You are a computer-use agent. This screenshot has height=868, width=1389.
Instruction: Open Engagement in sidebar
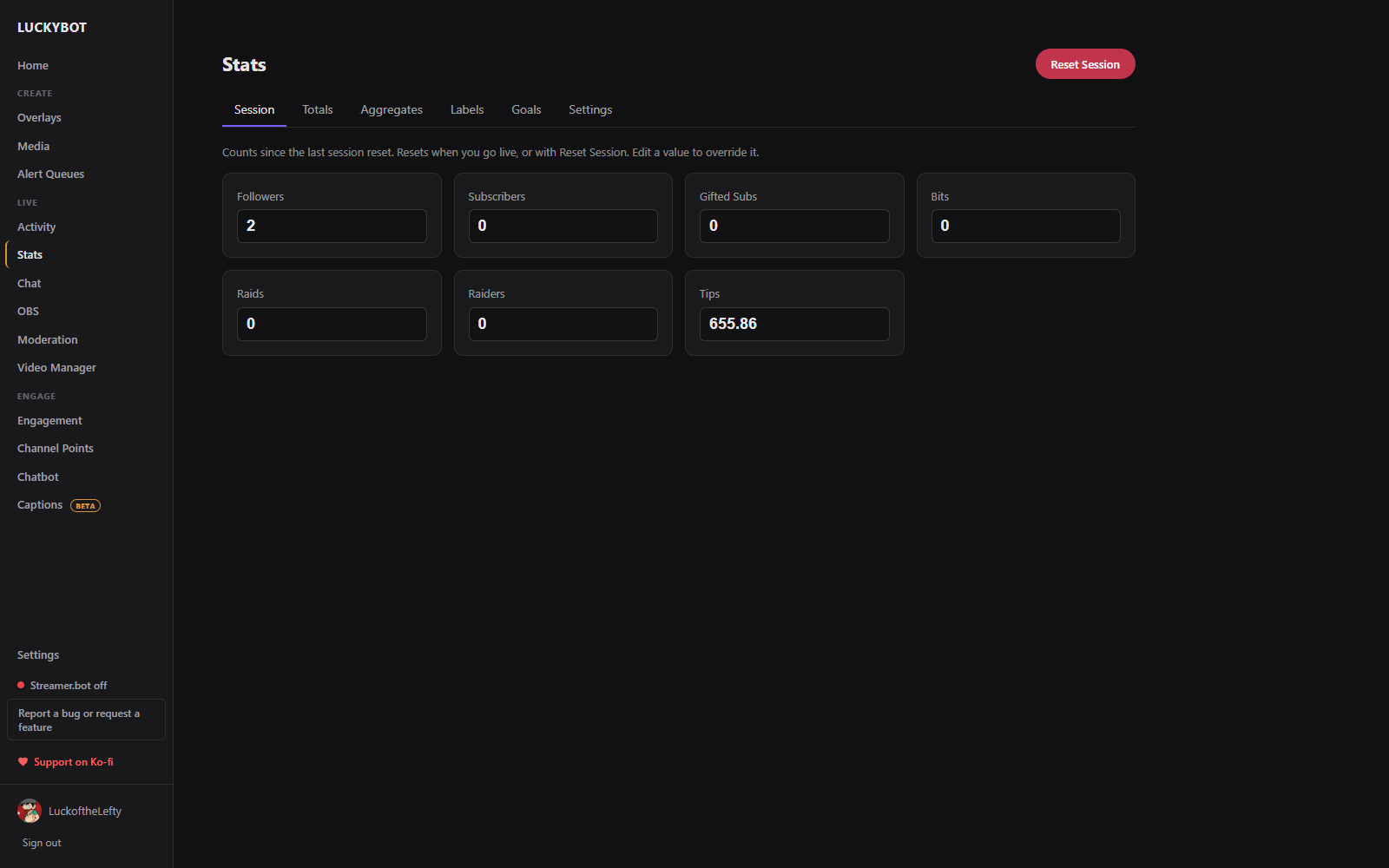(49, 420)
